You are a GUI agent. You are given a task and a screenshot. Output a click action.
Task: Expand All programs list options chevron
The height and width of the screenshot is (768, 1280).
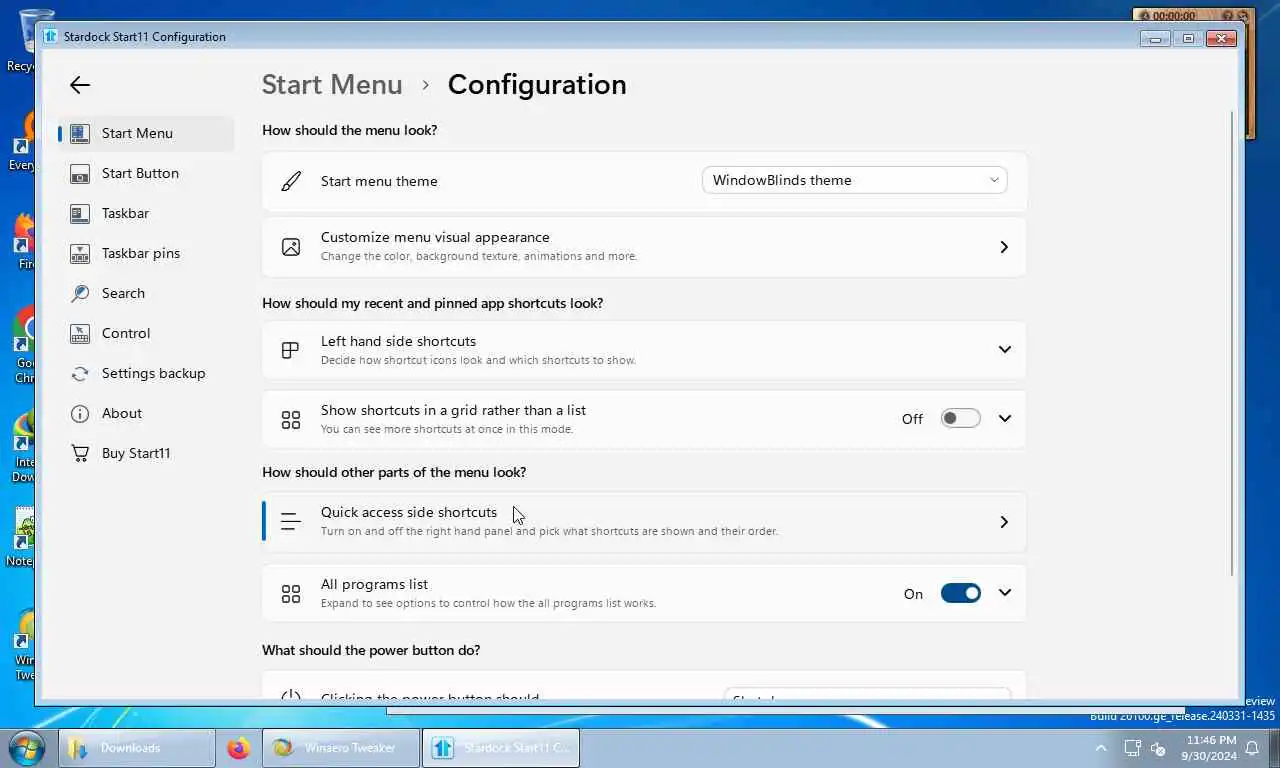[1005, 592]
